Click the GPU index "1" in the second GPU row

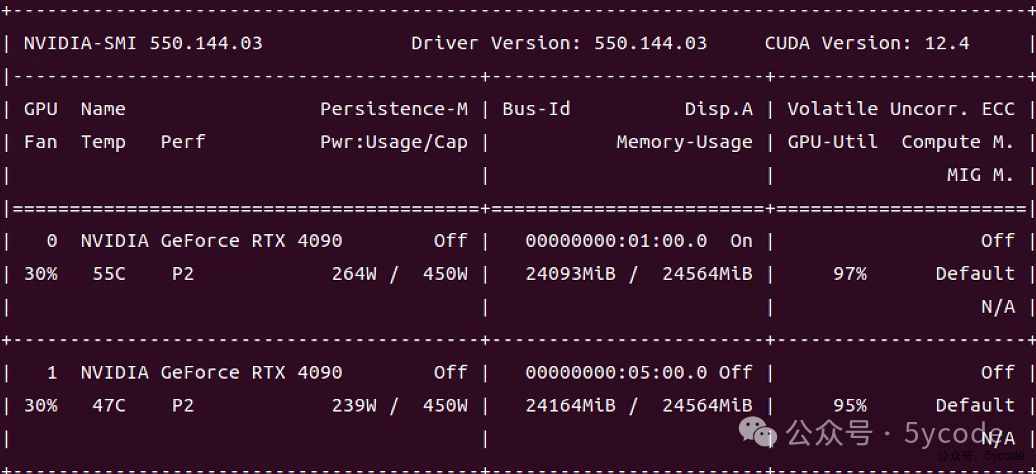[x=52, y=372]
